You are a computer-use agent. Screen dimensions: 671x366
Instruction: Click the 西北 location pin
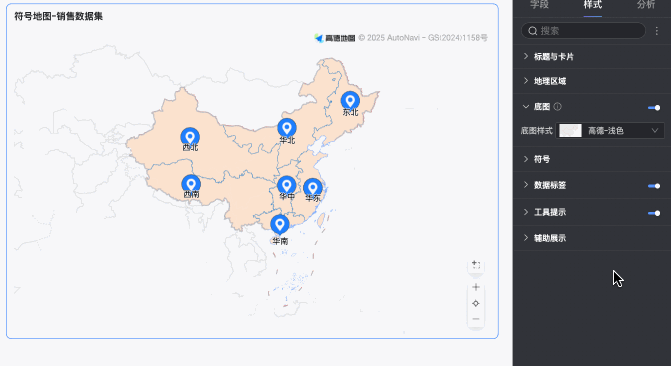[x=190, y=137]
